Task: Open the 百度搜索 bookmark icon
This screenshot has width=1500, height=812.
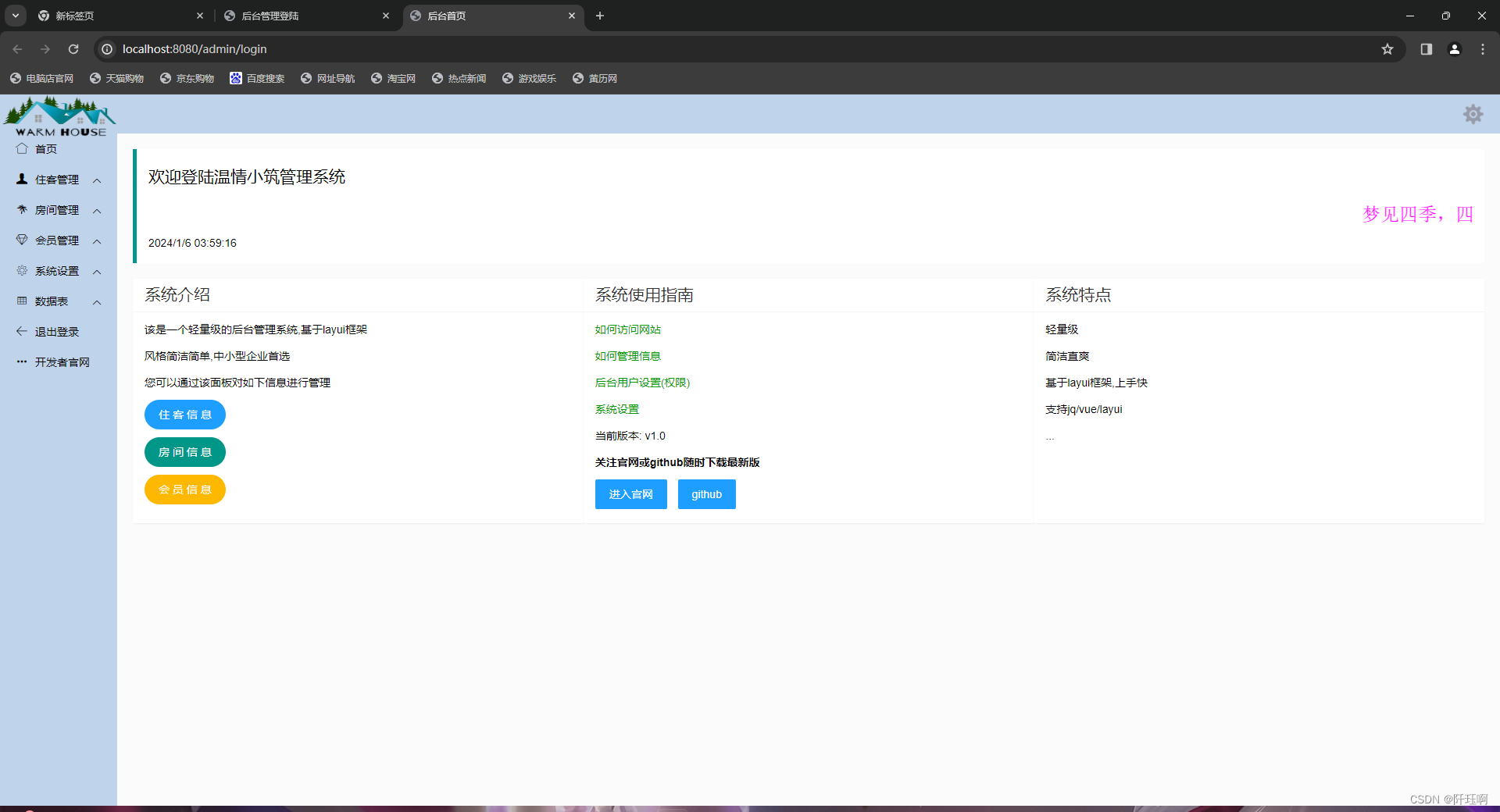Action: coord(235,78)
